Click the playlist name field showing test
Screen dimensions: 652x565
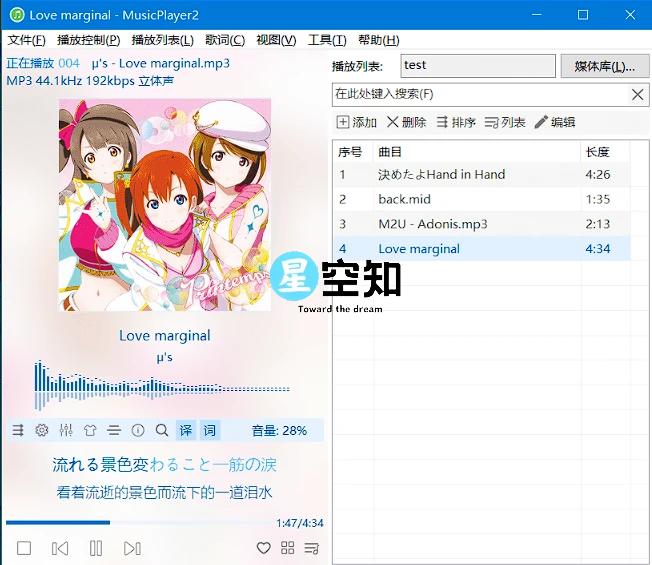pos(478,66)
